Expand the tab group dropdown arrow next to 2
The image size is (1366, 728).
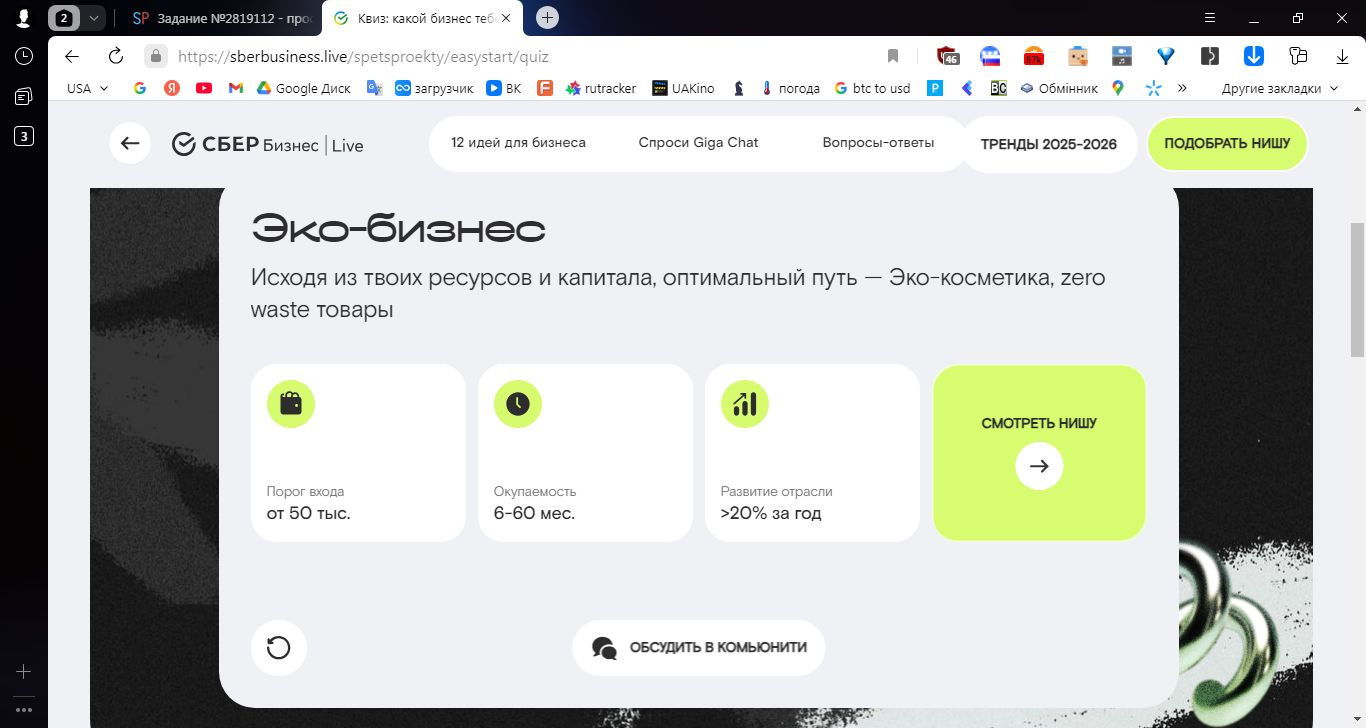[94, 17]
